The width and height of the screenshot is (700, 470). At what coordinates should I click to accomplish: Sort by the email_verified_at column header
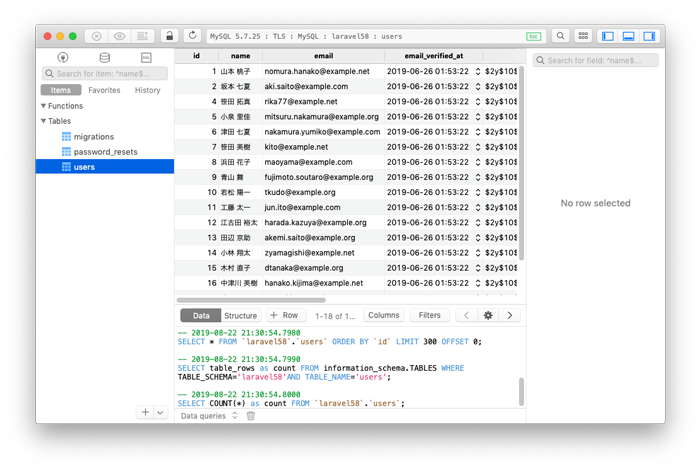433,56
